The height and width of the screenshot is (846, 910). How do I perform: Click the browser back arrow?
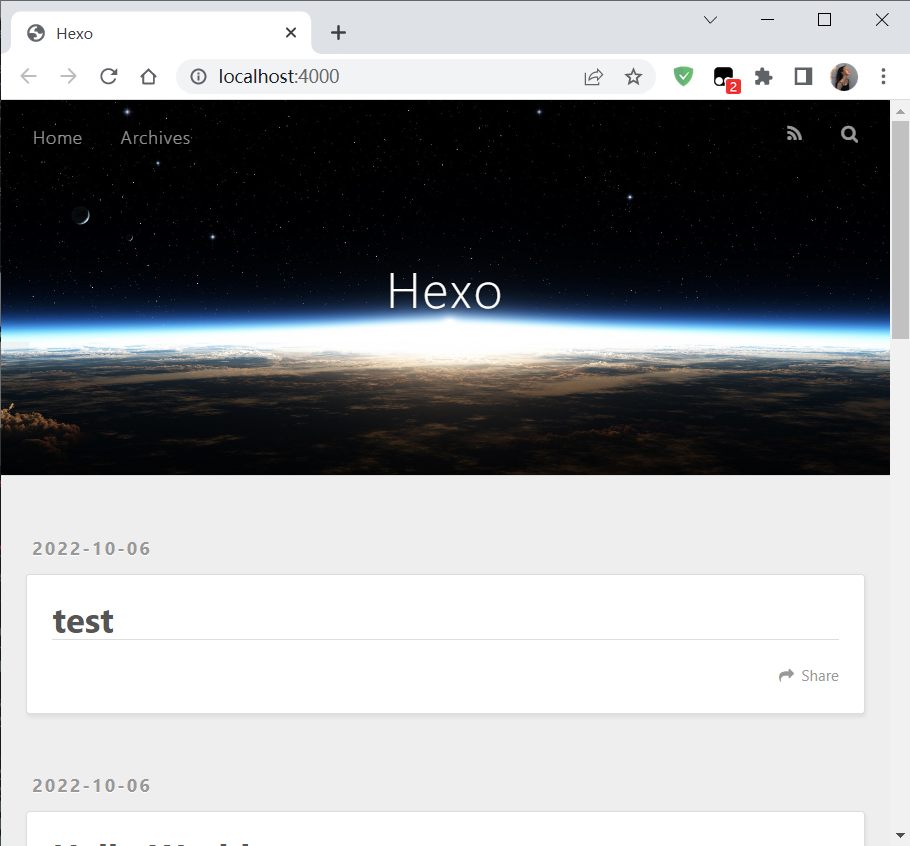[x=28, y=76]
